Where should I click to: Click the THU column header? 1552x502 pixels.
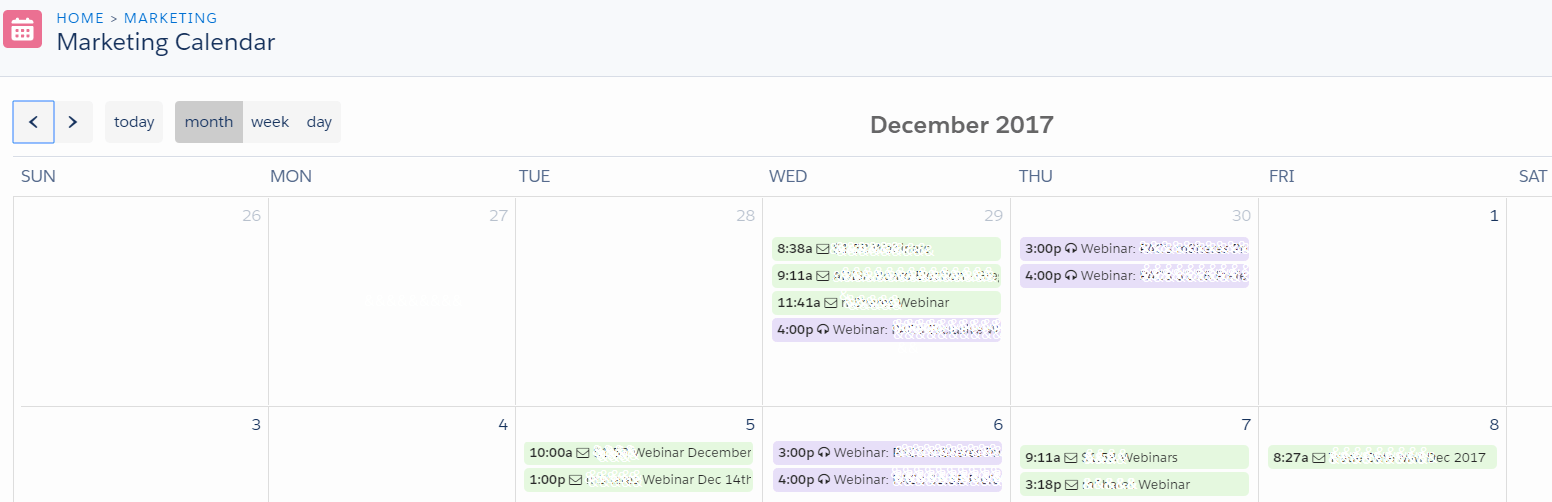point(1037,177)
